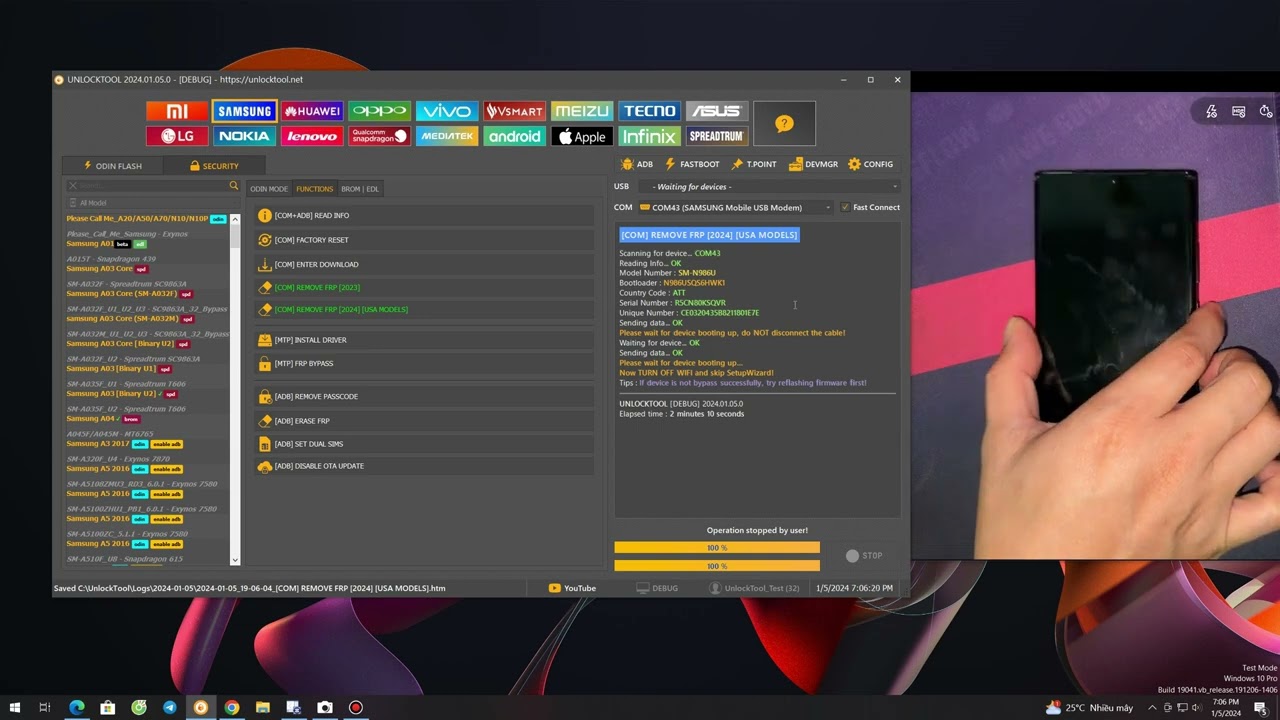The height and width of the screenshot is (720, 1280).
Task: Open Fastboot tools
Action: click(x=692, y=164)
